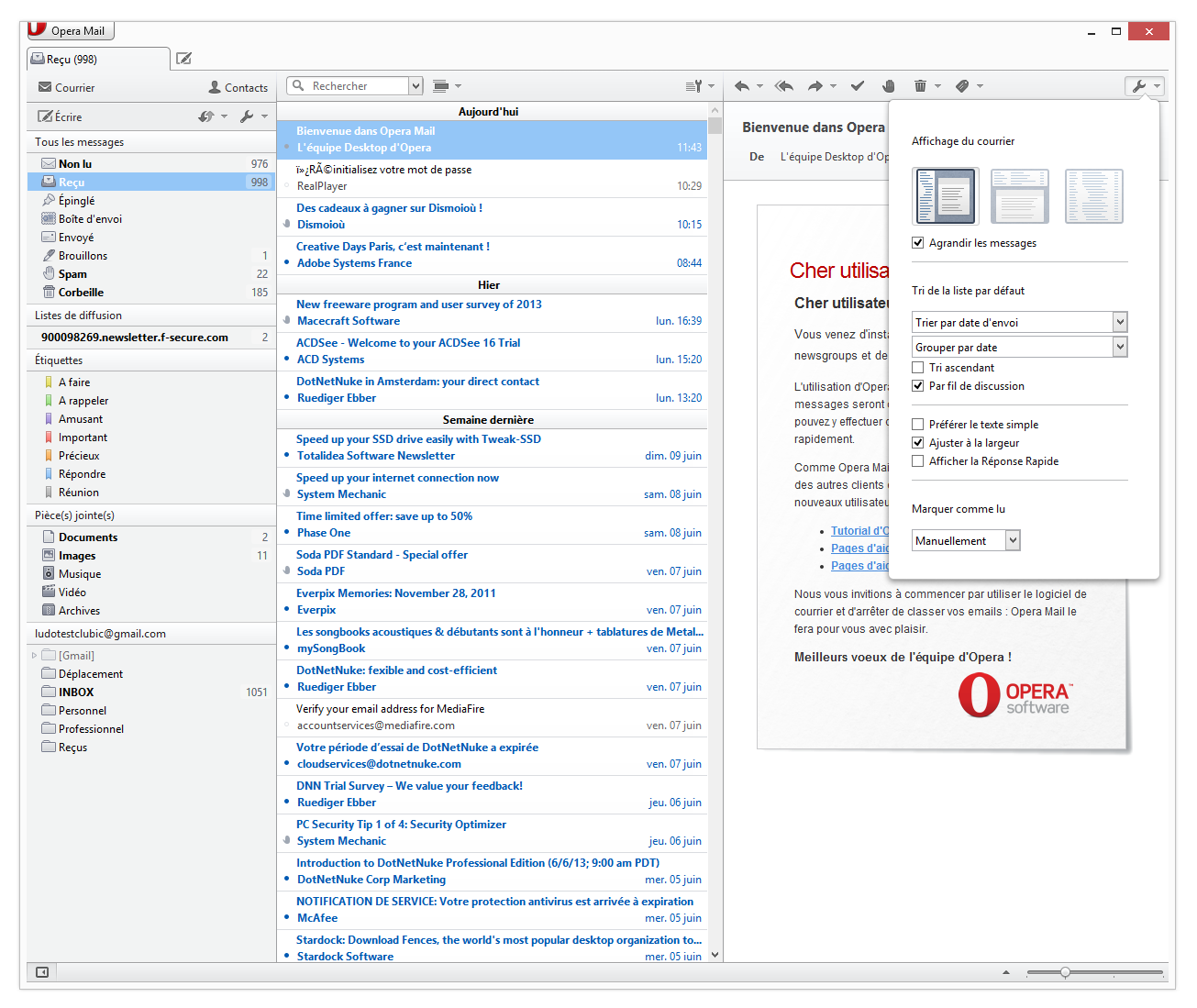Click the wrench icon beside Écrire
Image resolution: width=1197 pixels, height=1008 pixels.
pos(247,116)
